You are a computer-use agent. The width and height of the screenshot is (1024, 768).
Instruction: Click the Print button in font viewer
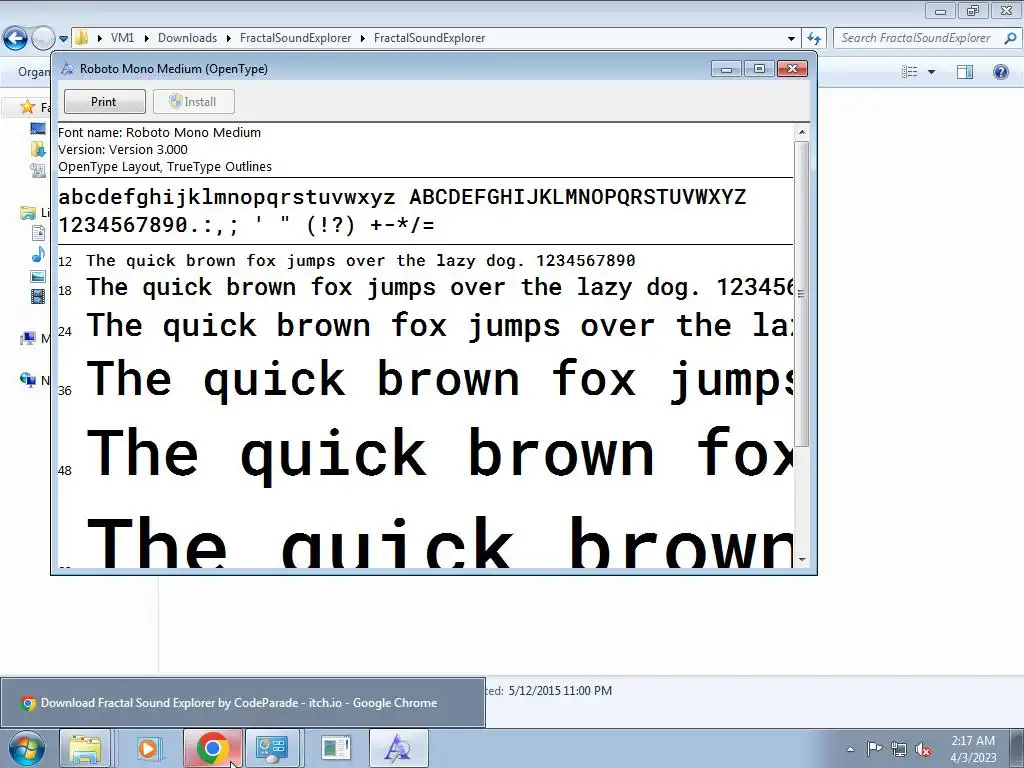coord(104,102)
